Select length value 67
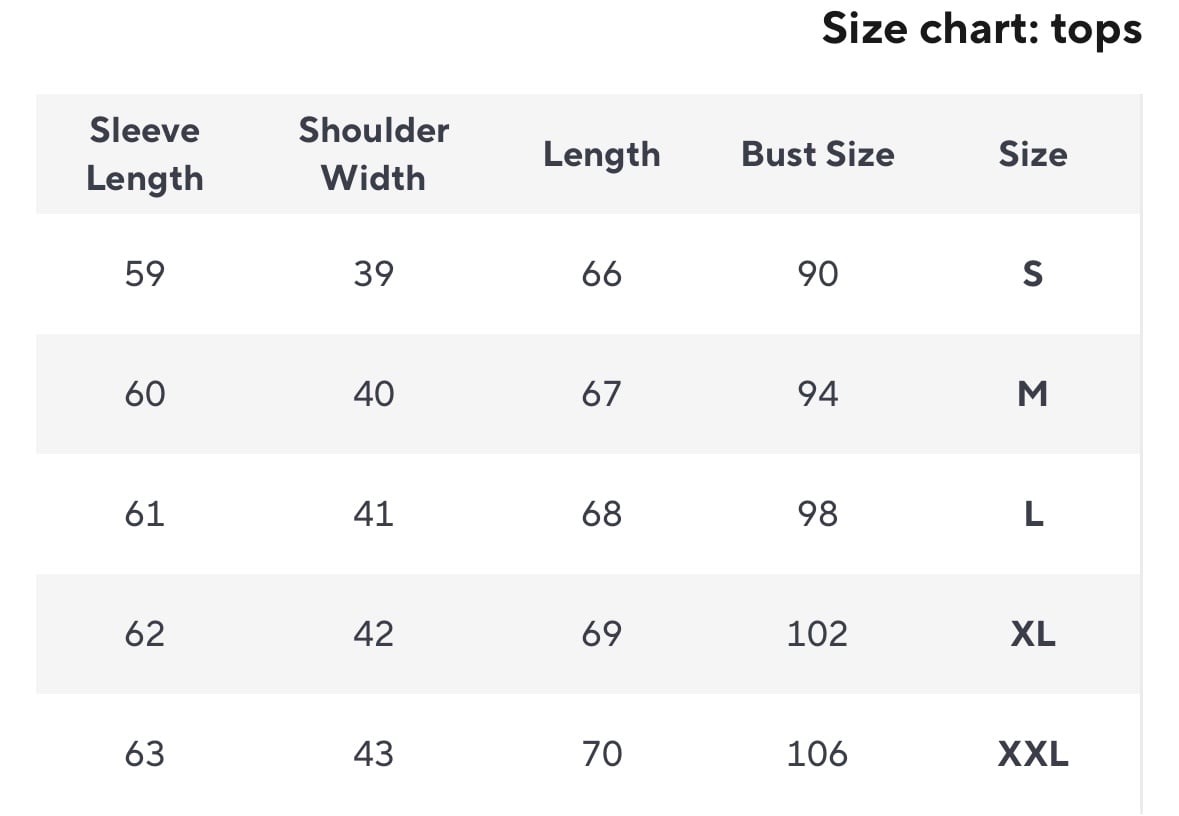The height and width of the screenshot is (816, 1179). coord(601,394)
